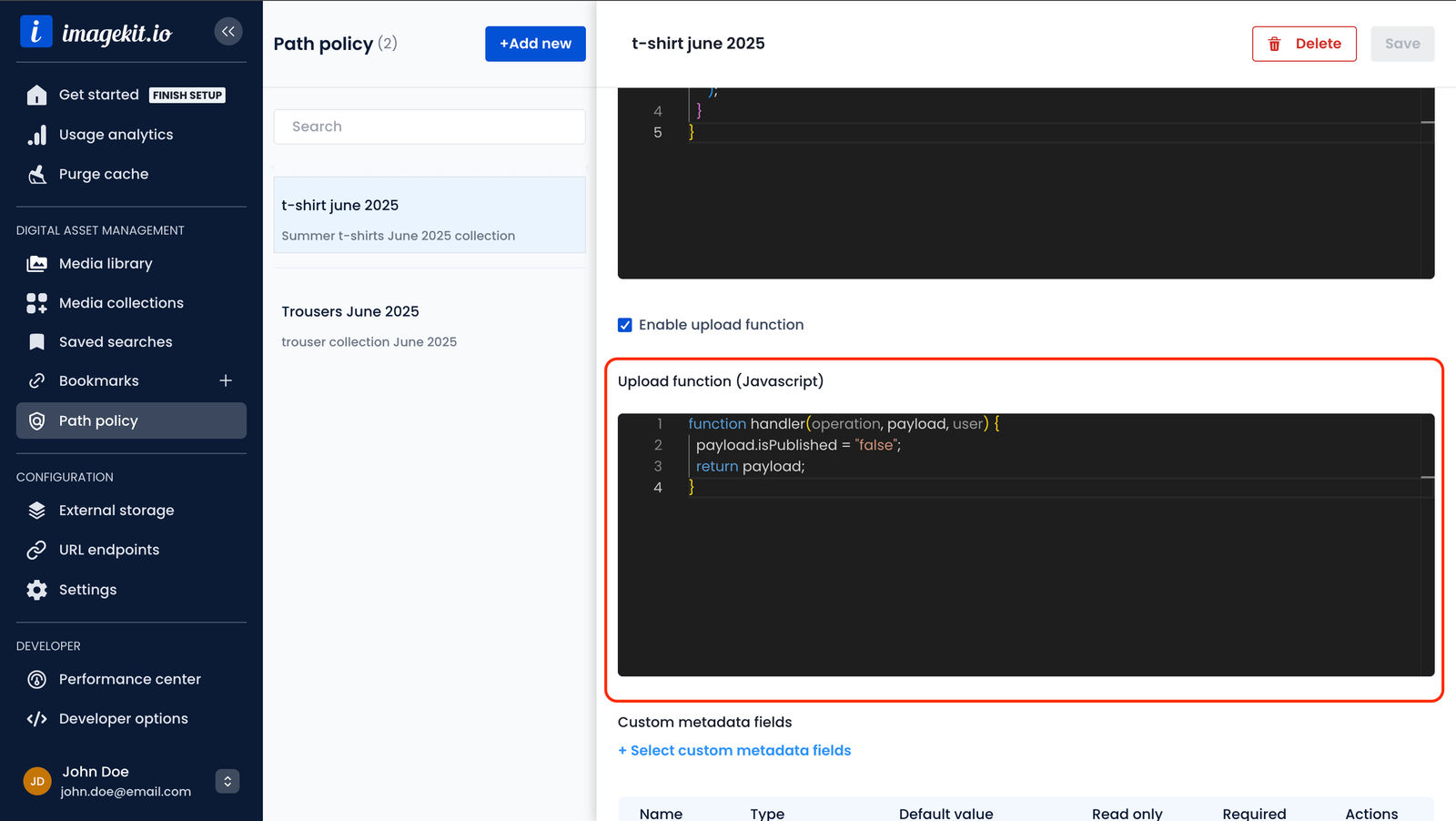Add a bookmark with plus icon
This screenshot has height=821, width=1456.
226,380
